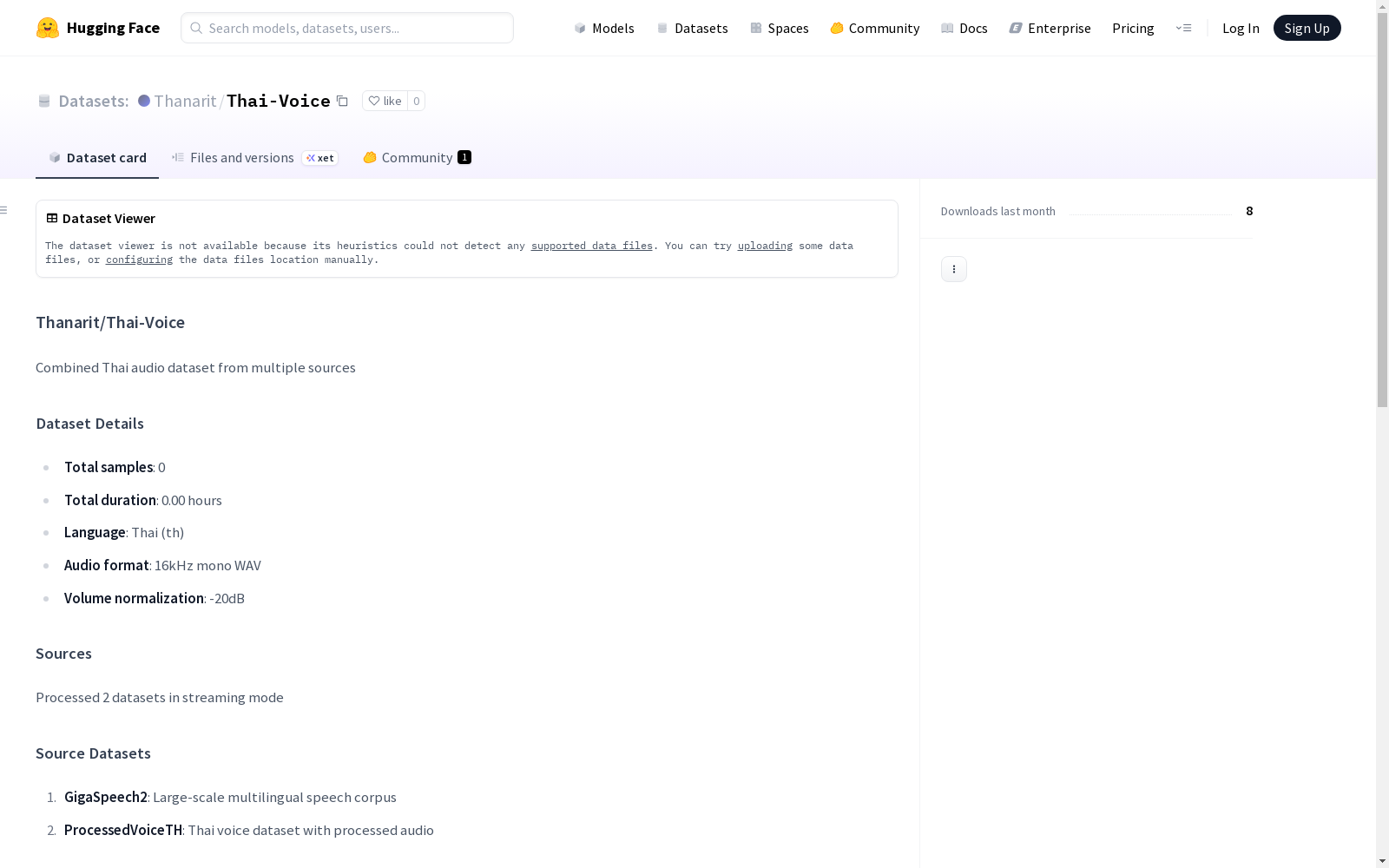Open the Community tab with 1 discussion
This screenshot has height=868, width=1389.
click(417, 157)
